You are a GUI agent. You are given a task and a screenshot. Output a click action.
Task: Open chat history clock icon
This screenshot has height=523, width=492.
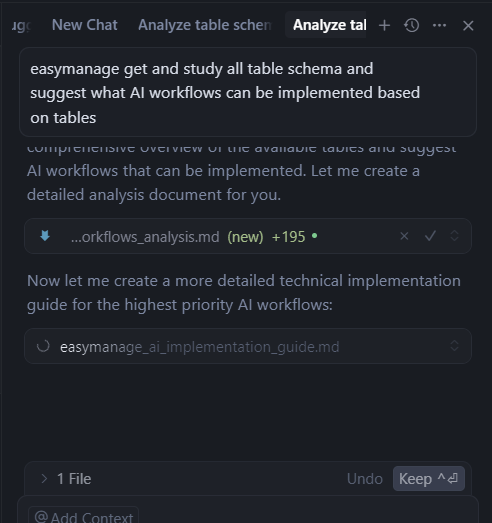[412, 25]
